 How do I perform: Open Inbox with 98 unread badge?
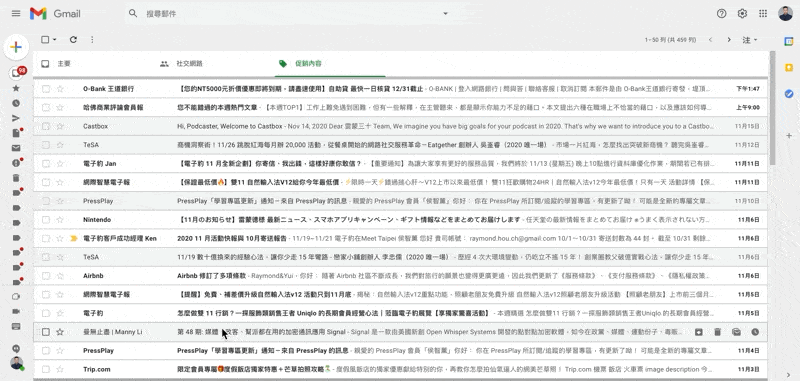(x=16, y=73)
